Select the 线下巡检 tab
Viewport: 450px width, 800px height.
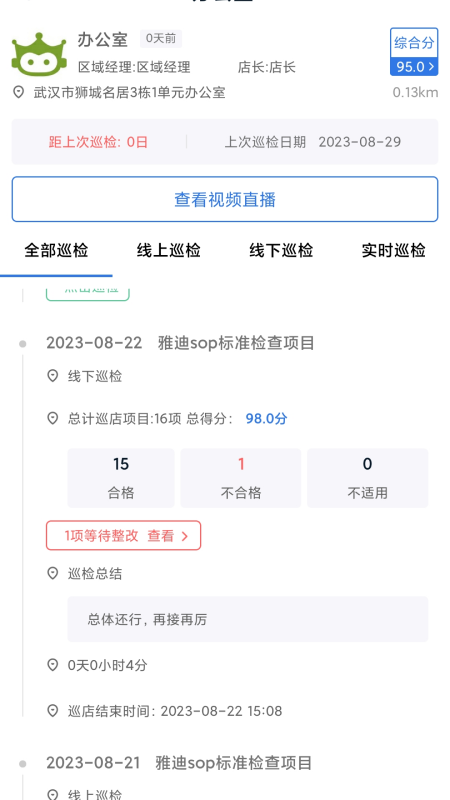281,251
